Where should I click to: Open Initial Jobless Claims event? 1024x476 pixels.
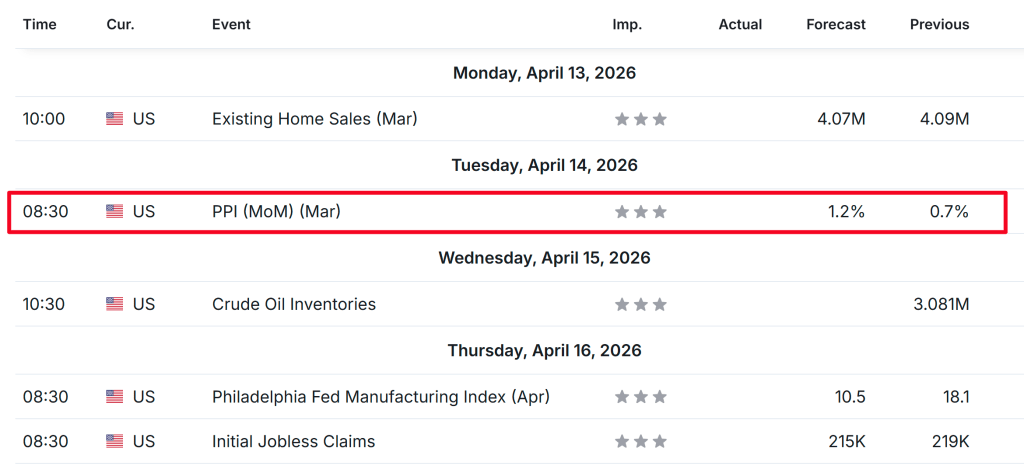(x=294, y=441)
